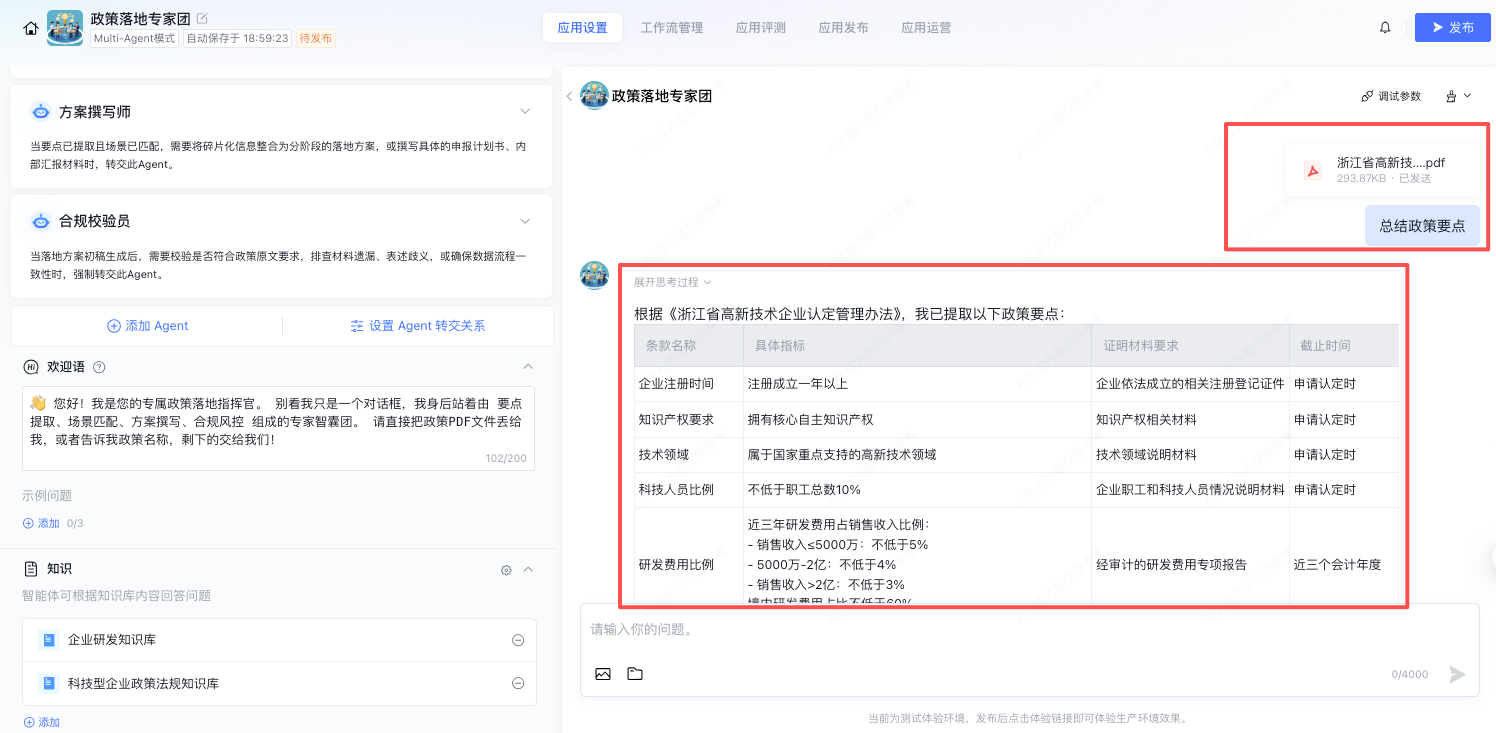
Task: Open the 应用评测 tab
Action: [x=760, y=28]
